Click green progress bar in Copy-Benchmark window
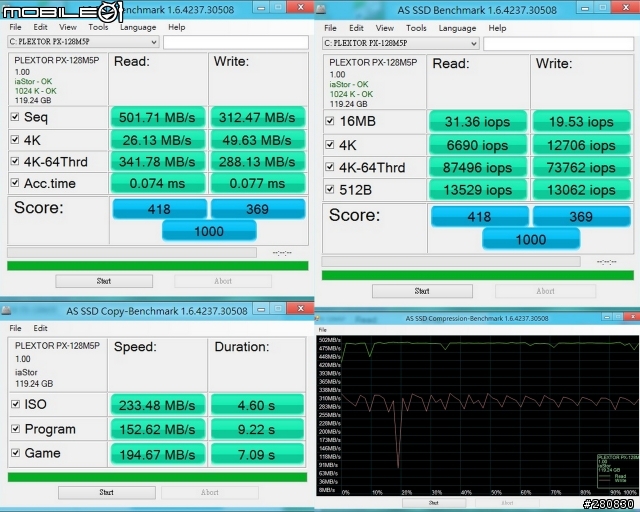 pos(157,477)
